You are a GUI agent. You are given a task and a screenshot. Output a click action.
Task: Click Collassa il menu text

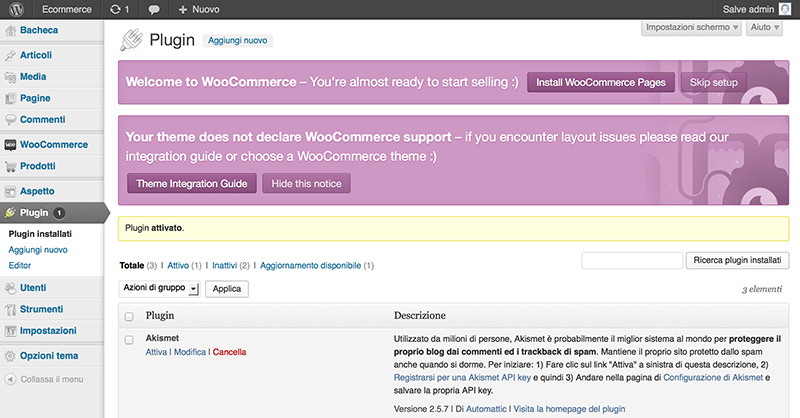52,379
